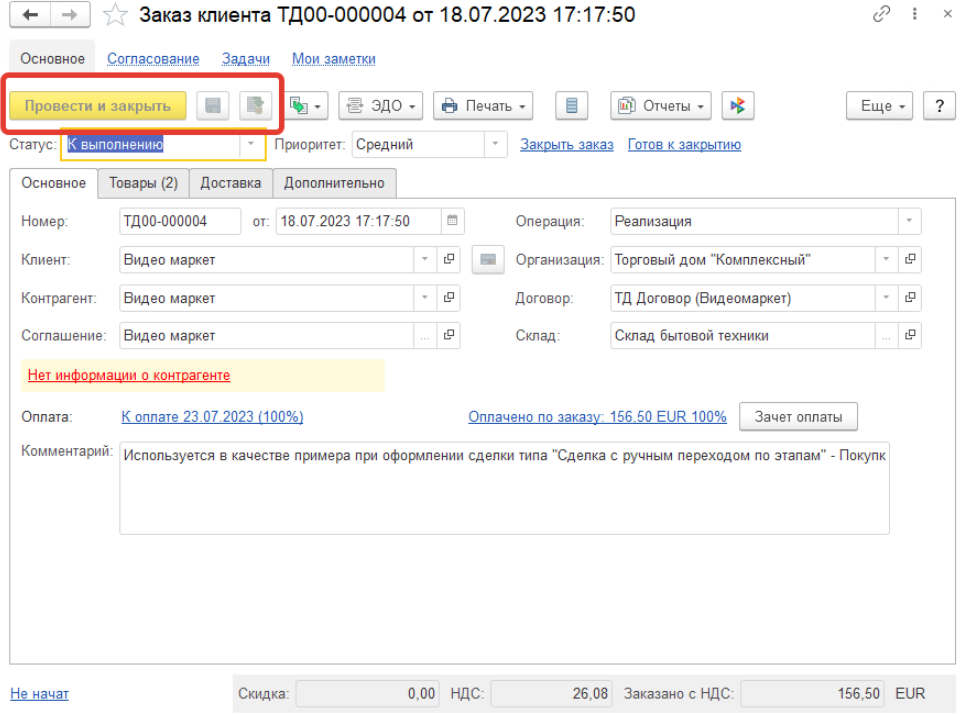
Task: Switch to the Товары (2) tab
Action: (143, 183)
